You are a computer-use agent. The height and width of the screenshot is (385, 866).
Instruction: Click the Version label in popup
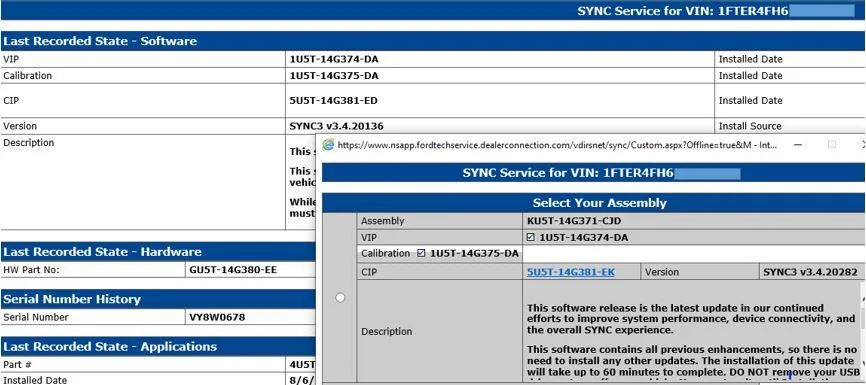662,272
